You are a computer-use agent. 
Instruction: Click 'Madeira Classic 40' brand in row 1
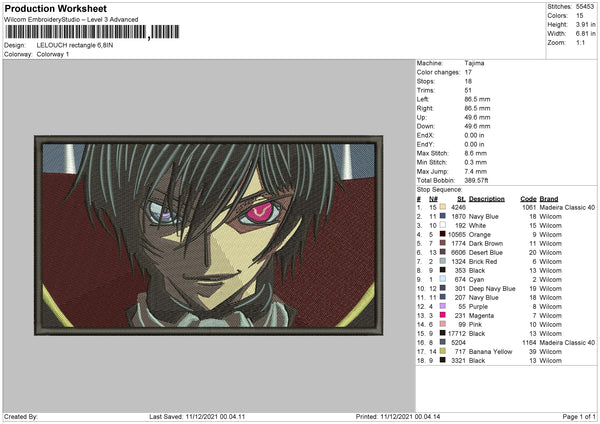tap(567, 207)
